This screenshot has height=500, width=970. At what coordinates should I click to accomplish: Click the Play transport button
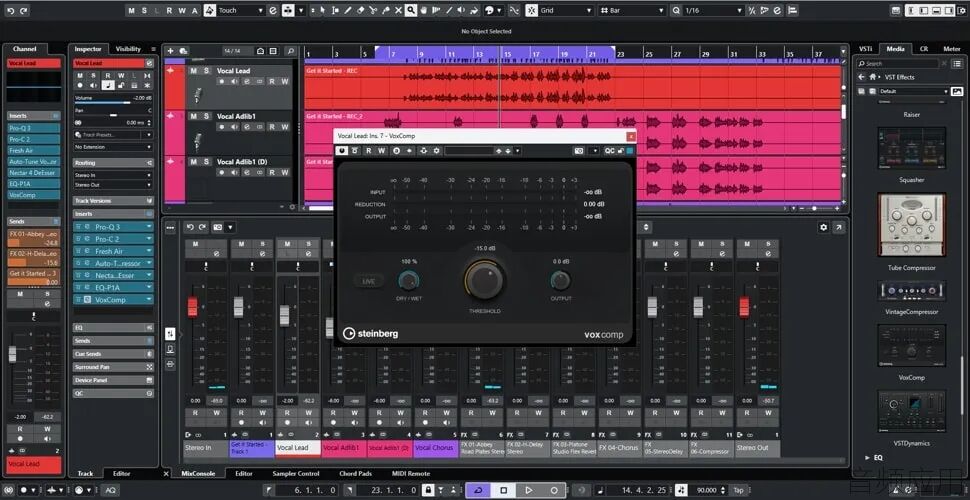tap(529, 490)
